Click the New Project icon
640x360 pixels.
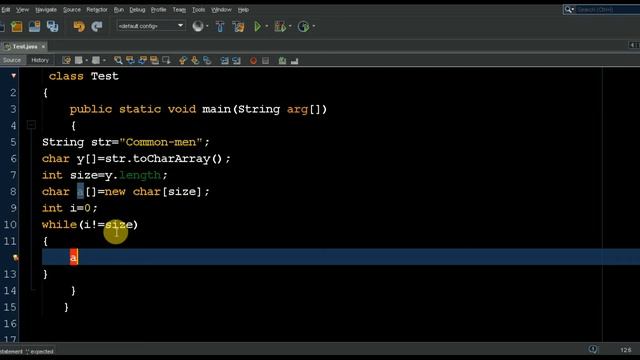(x=17, y=27)
